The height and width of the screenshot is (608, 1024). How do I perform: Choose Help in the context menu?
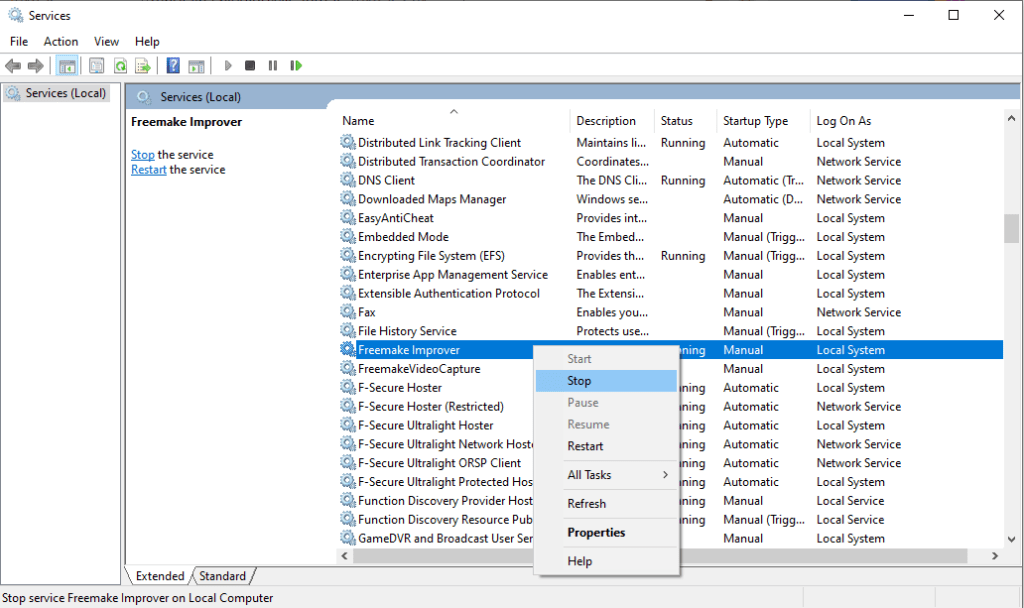606,561
